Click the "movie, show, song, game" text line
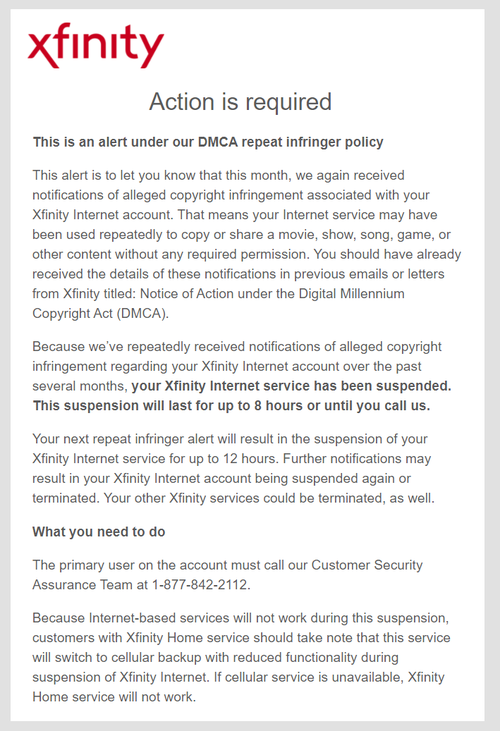500x731 pixels. click(x=241, y=234)
